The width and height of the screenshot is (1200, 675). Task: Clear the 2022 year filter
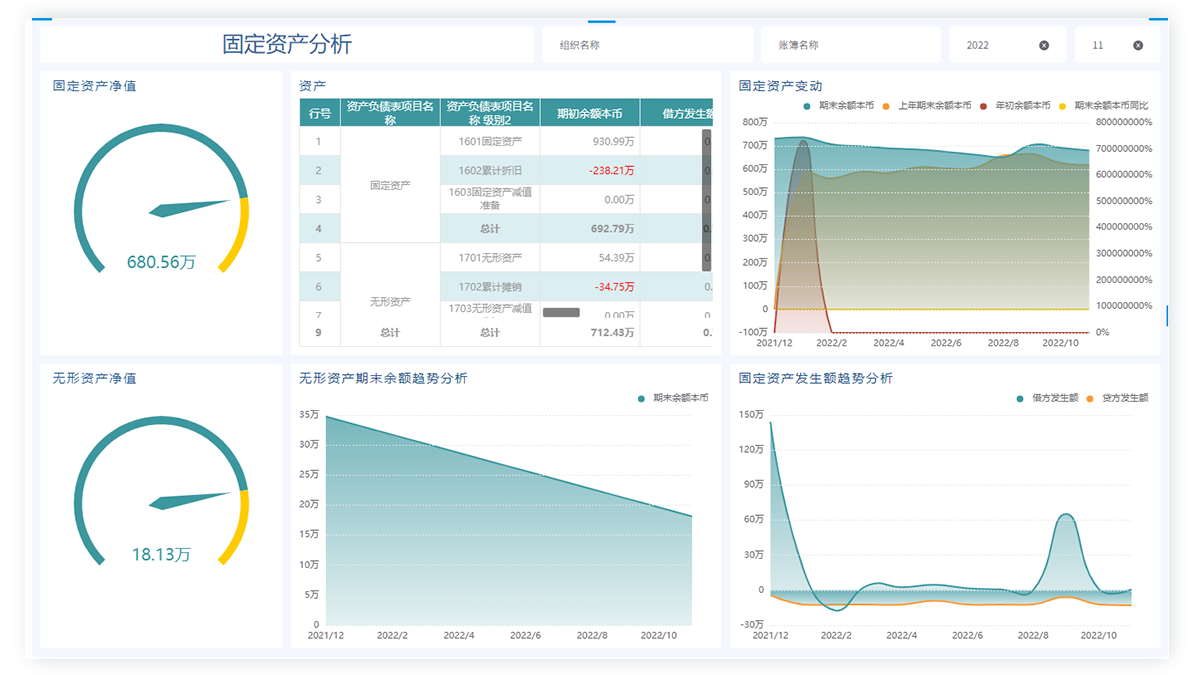click(1044, 45)
